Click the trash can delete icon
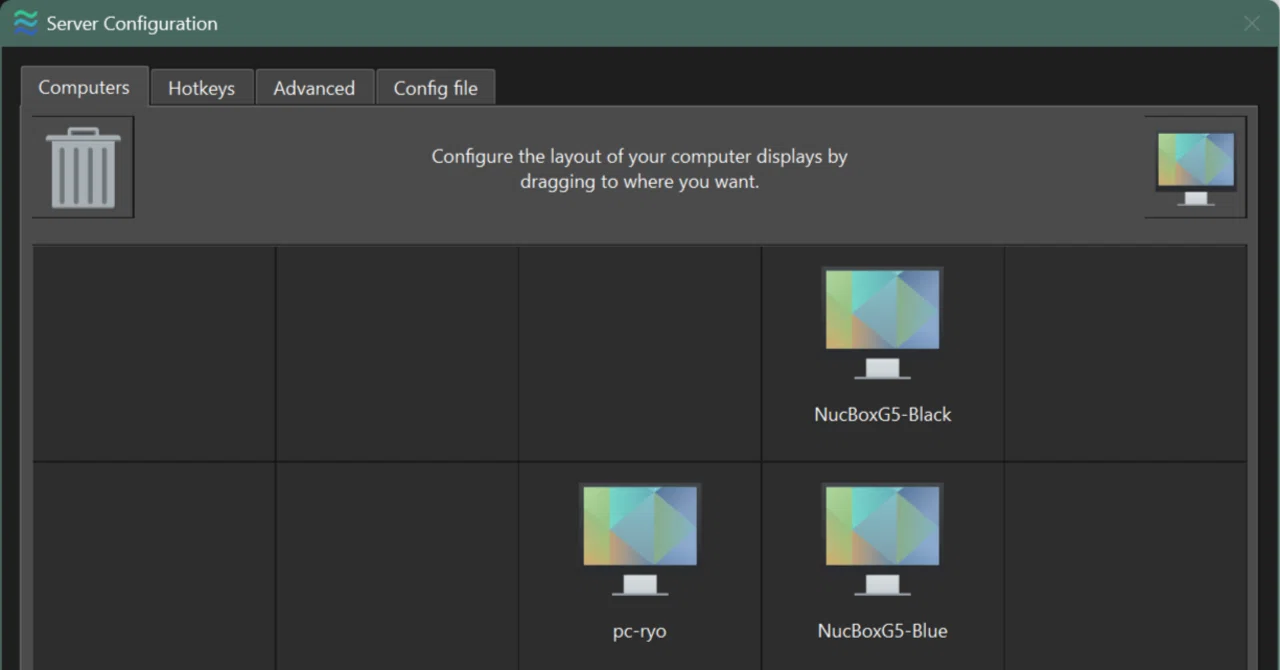The width and height of the screenshot is (1280, 670). pos(83,167)
